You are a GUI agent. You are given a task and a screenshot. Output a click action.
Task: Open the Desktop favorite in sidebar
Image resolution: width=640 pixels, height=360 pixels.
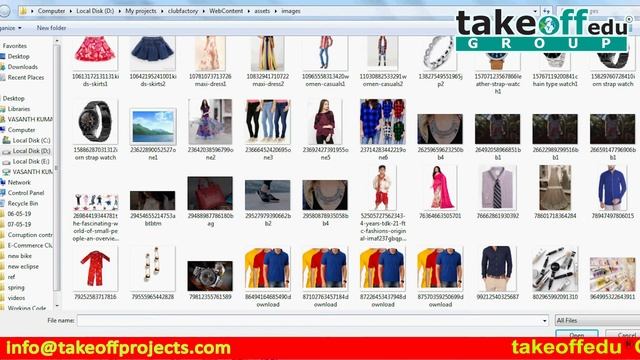[x=18, y=56]
